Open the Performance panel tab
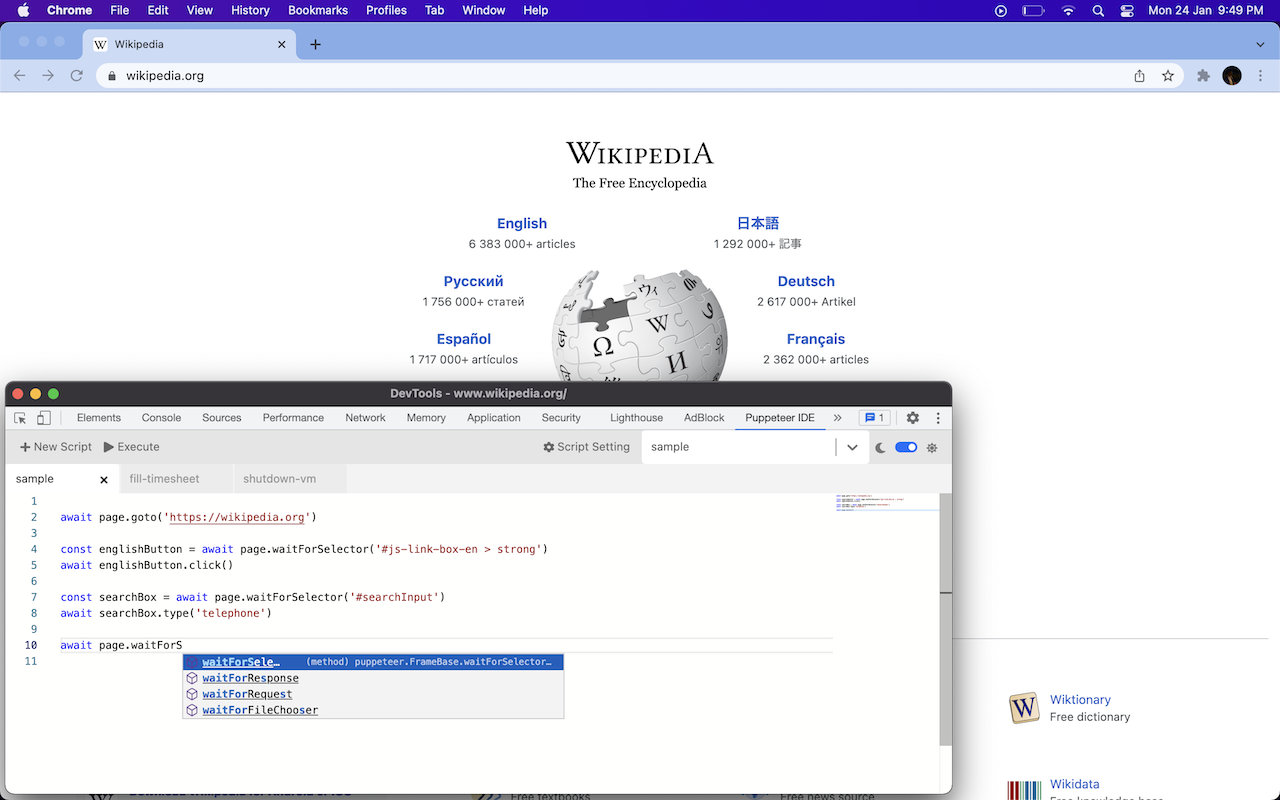 point(293,418)
